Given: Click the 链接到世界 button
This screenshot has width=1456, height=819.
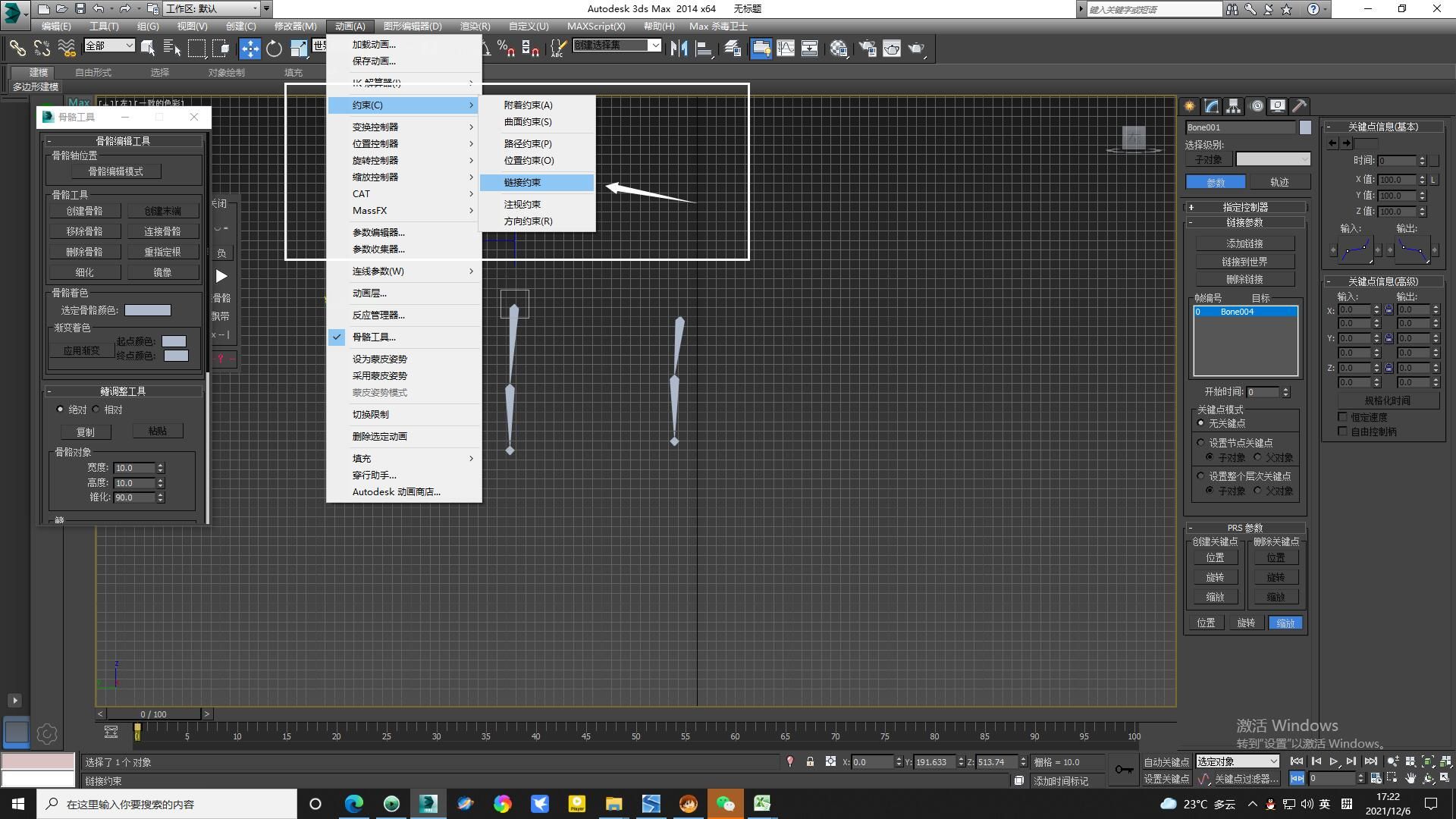Looking at the screenshot, I should point(1245,262).
